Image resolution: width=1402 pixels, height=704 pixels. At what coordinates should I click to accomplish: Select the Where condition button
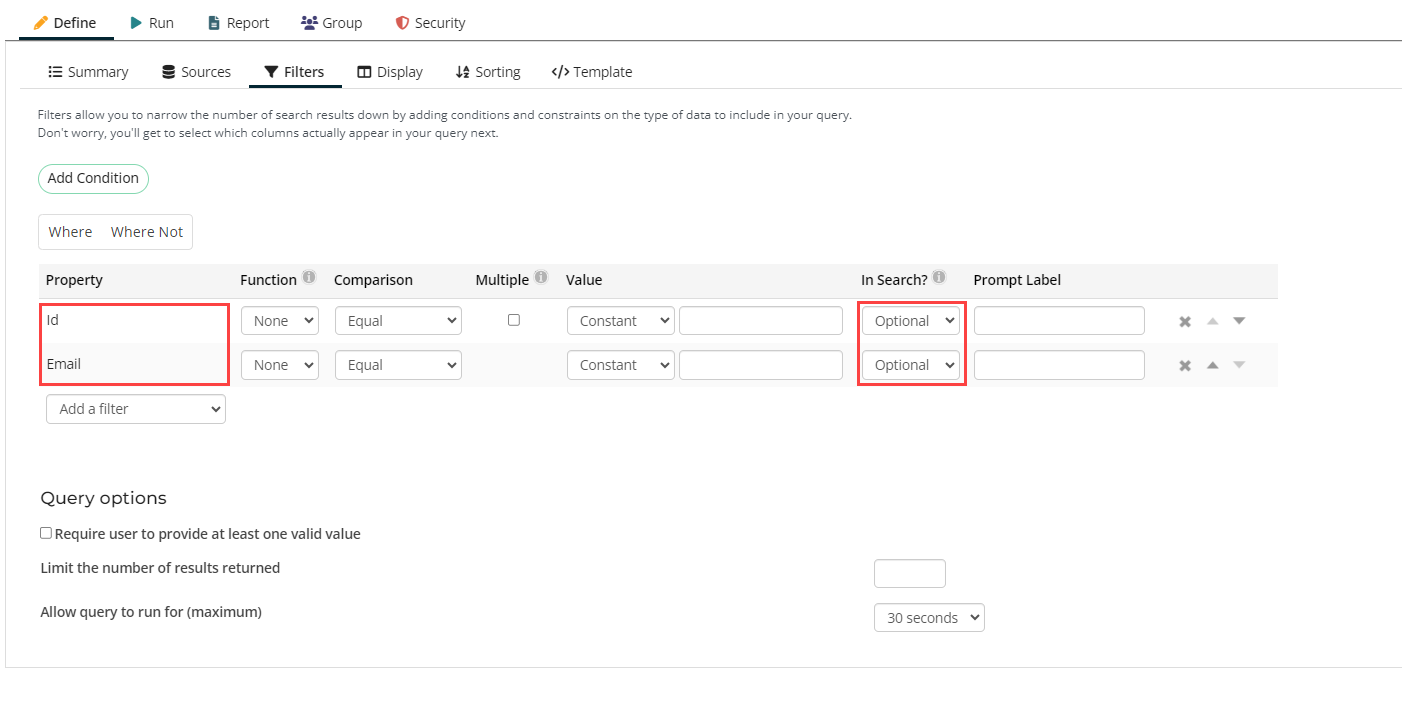(70, 232)
